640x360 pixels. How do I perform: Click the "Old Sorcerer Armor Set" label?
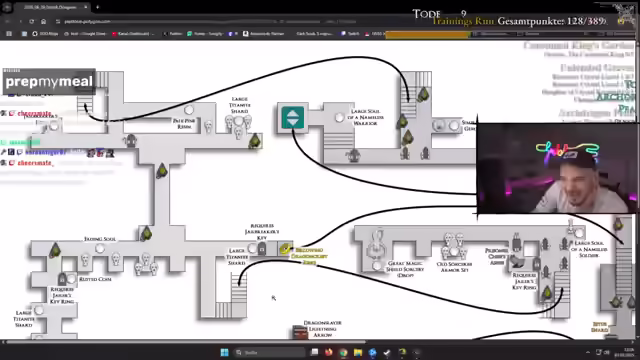pos(454,267)
